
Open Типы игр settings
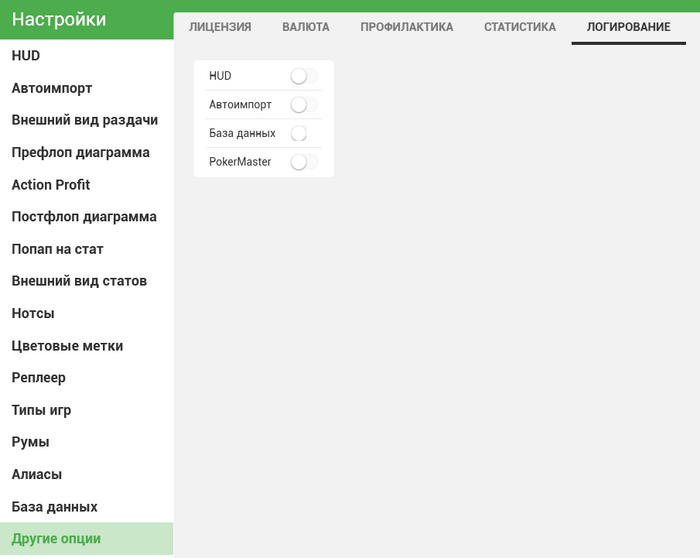click(x=87, y=410)
